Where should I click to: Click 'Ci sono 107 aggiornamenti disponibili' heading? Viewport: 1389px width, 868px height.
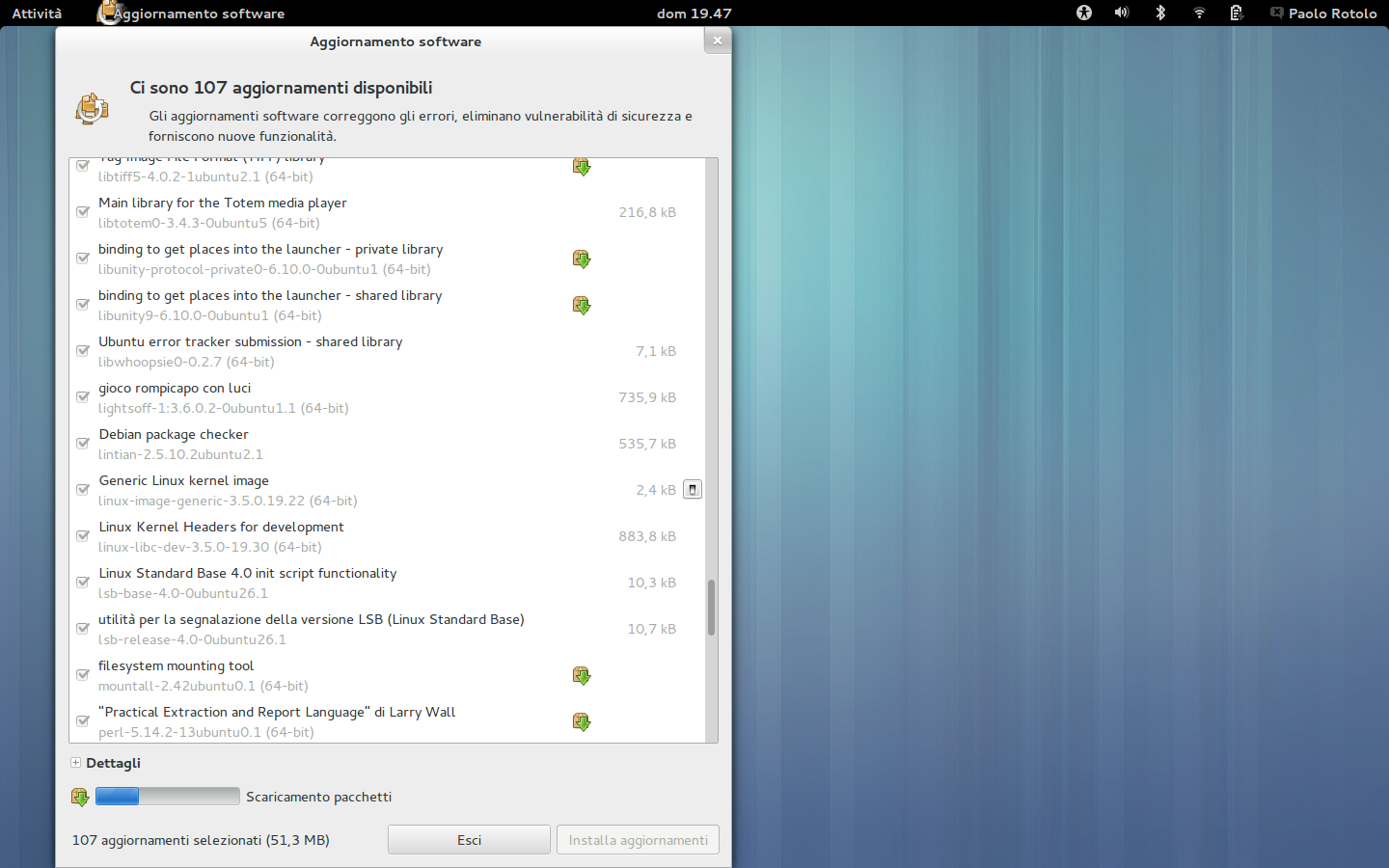coord(281,88)
